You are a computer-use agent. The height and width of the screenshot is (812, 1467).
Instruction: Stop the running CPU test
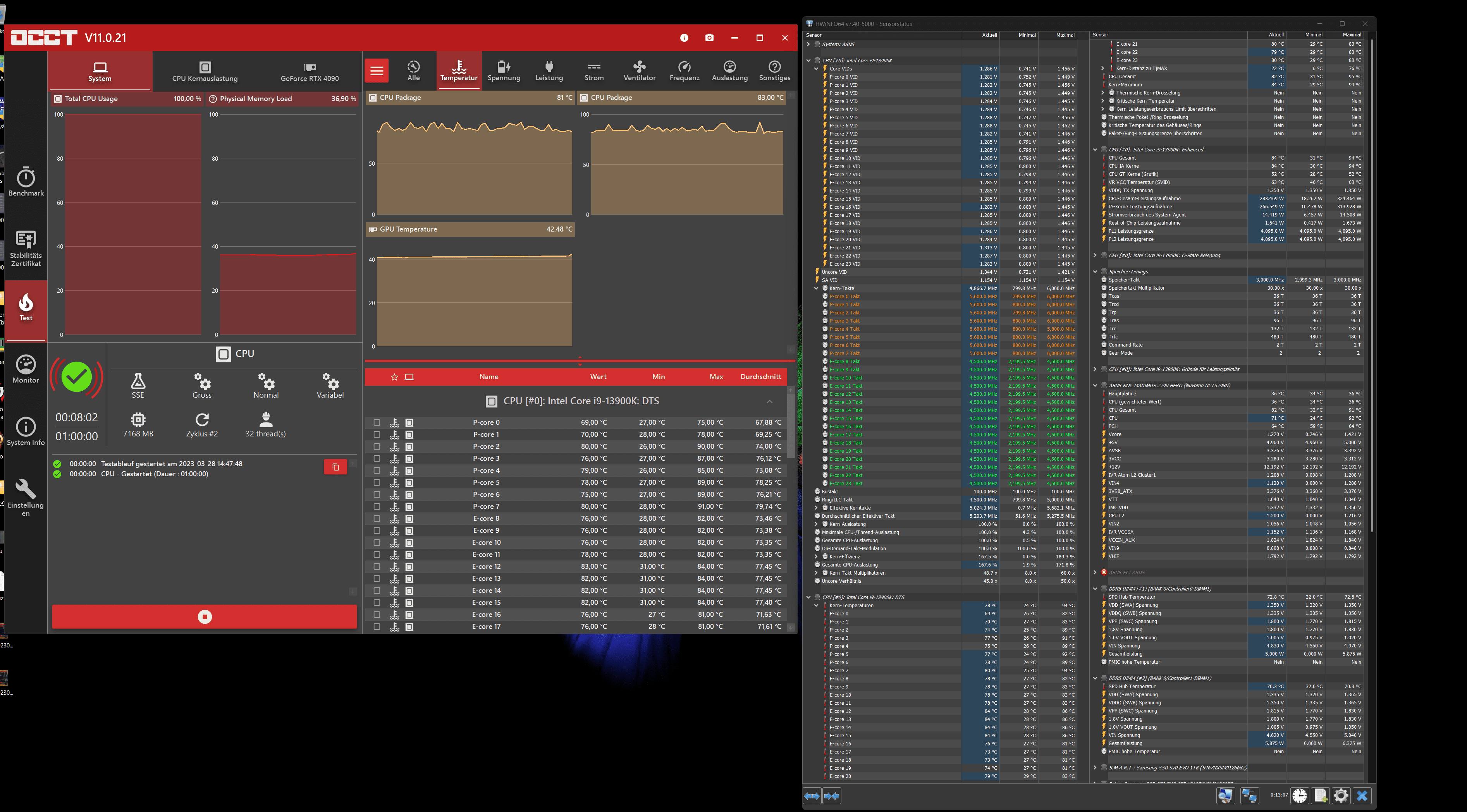coord(205,617)
